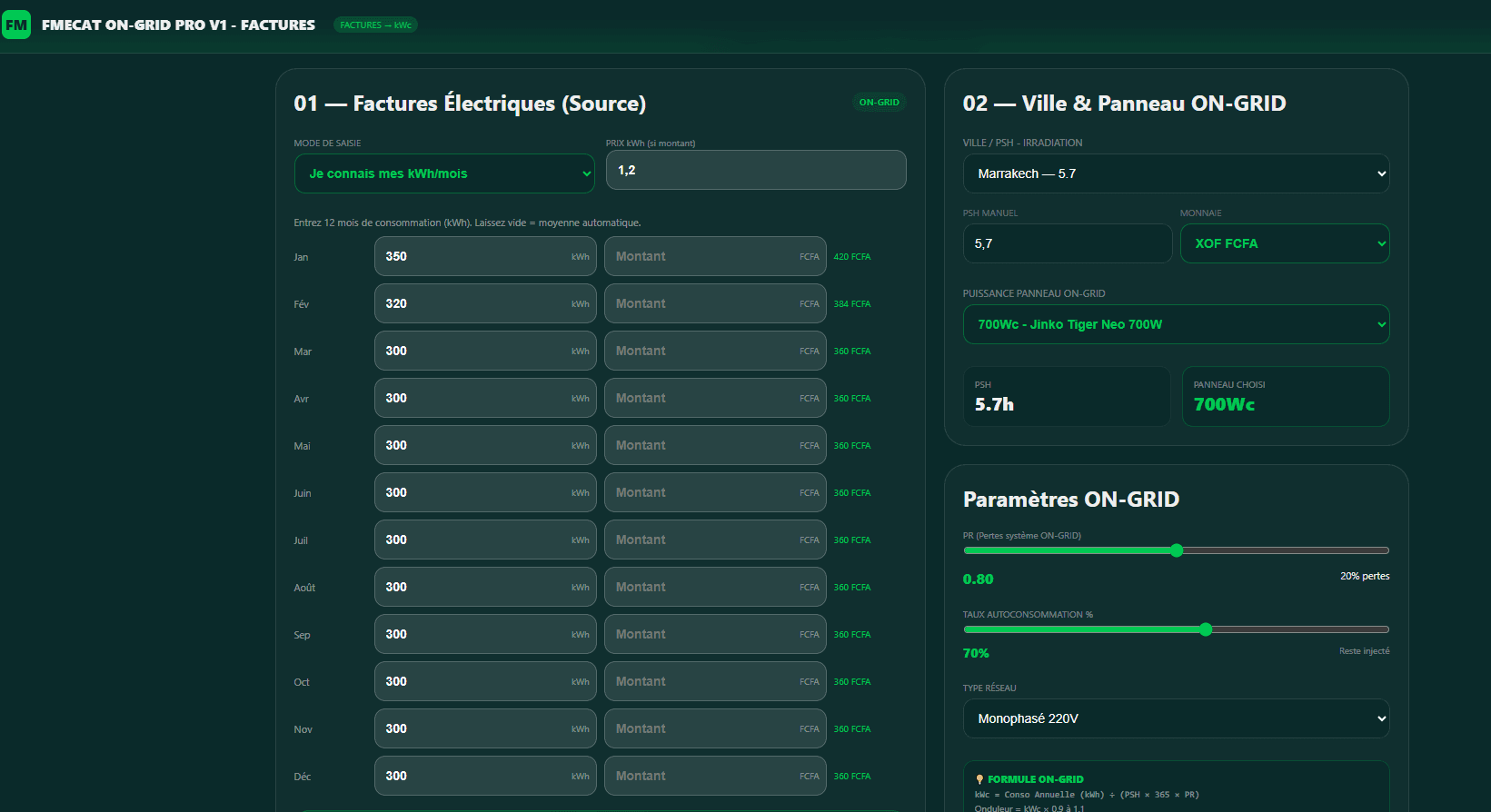Screen dimensions: 1491x812
Task: Click the Mar Montant FCFA field
Action: coord(715,351)
